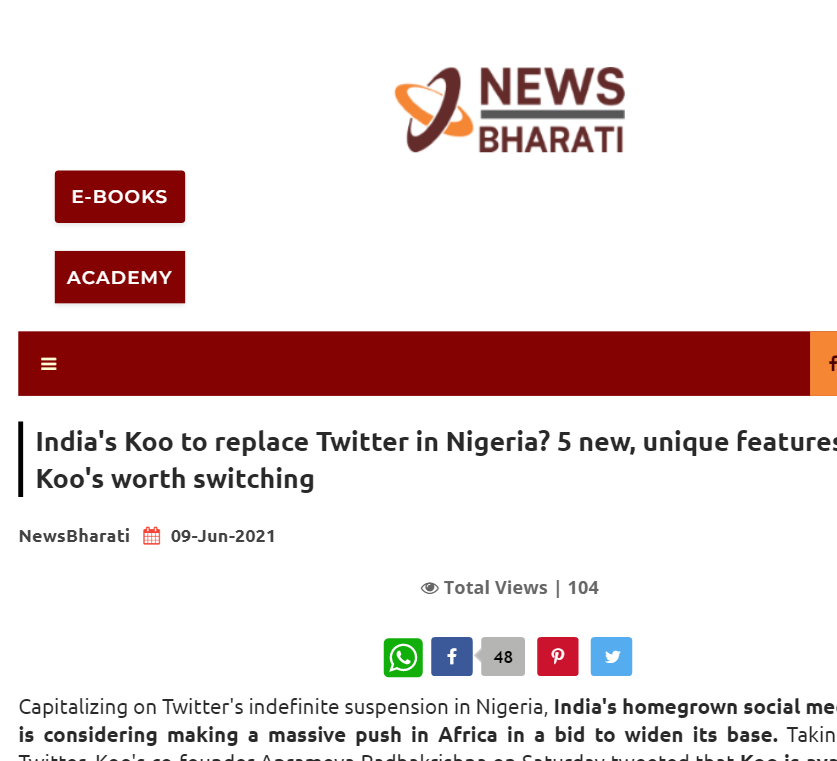Share the article on WhatsApp
The image size is (837, 761).
point(403,657)
